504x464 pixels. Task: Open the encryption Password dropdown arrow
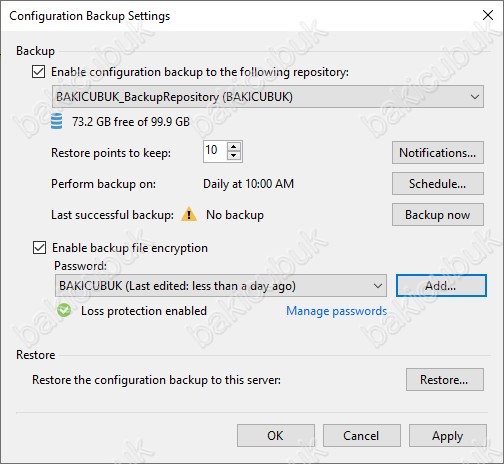pos(378,286)
